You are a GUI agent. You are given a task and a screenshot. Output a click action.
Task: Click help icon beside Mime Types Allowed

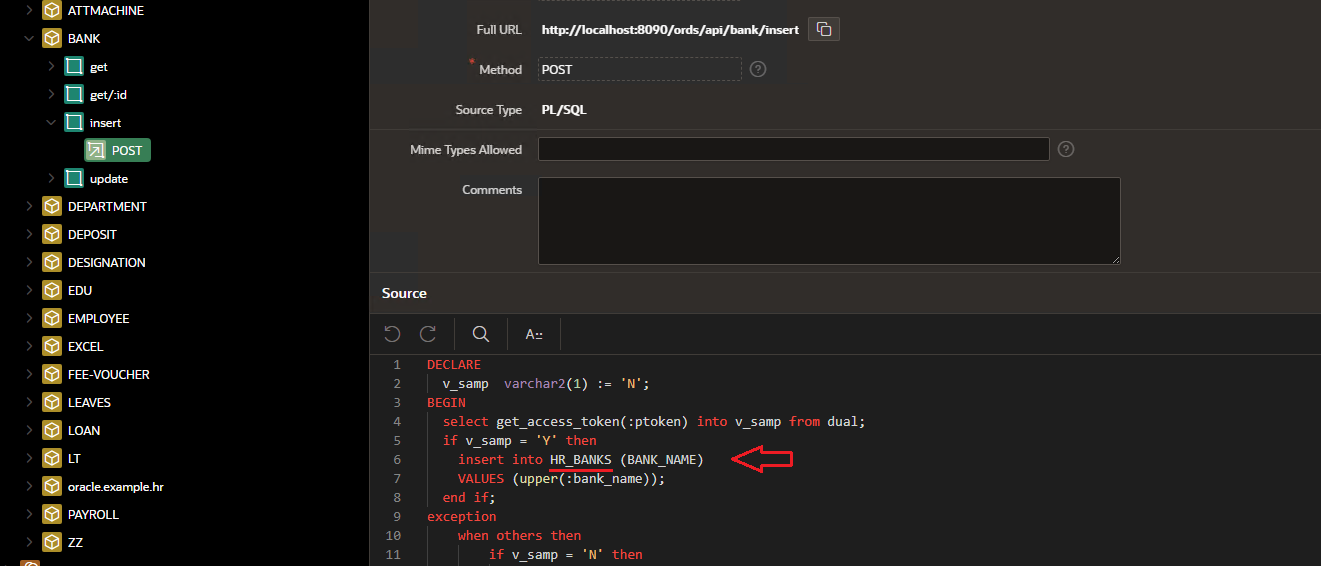coord(1066,149)
